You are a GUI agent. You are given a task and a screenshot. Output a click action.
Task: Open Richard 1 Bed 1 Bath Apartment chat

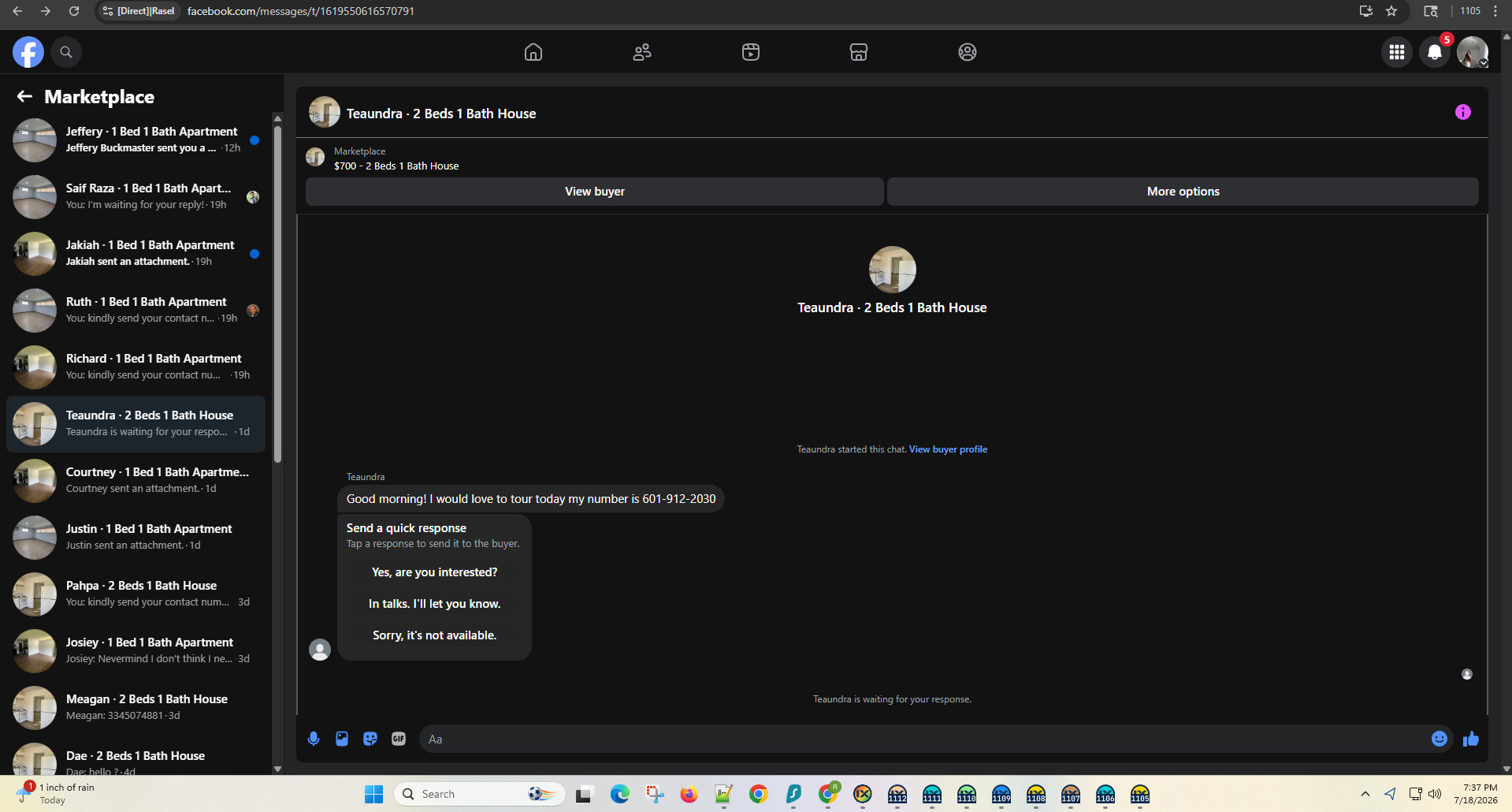[x=136, y=367]
